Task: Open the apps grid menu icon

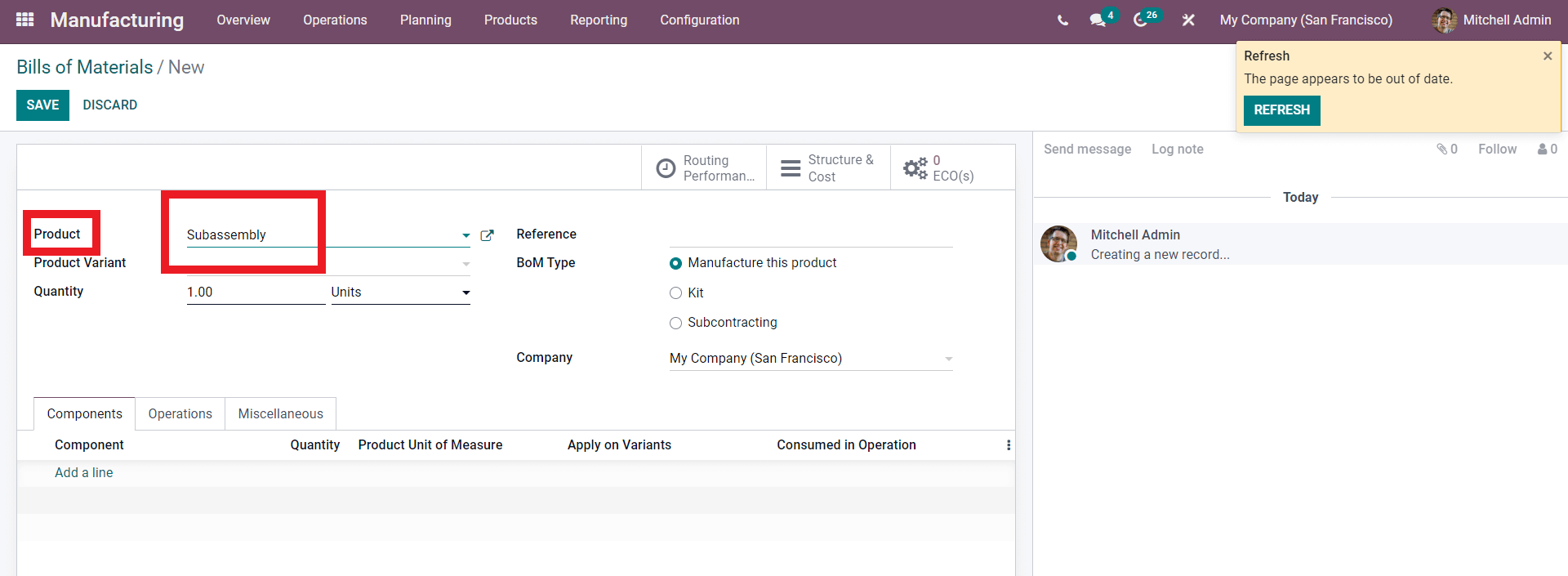Action: click(x=24, y=20)
